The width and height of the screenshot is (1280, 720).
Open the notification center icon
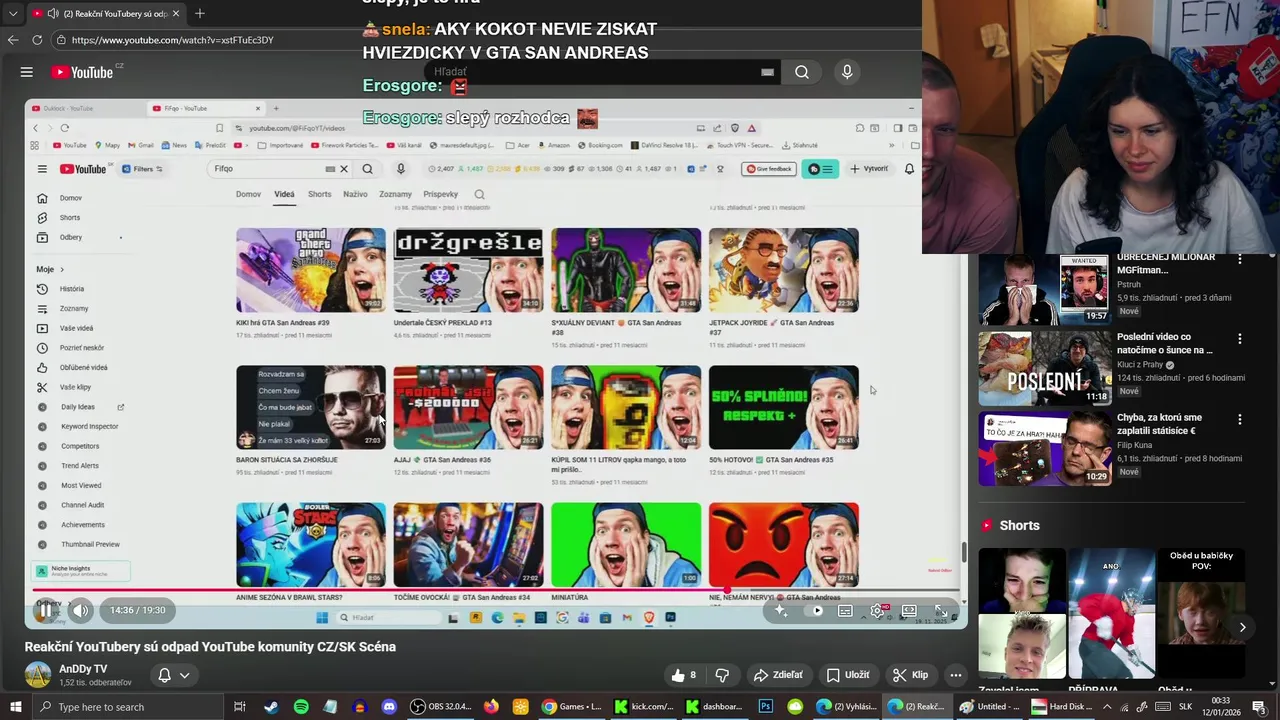[1258, 707]
